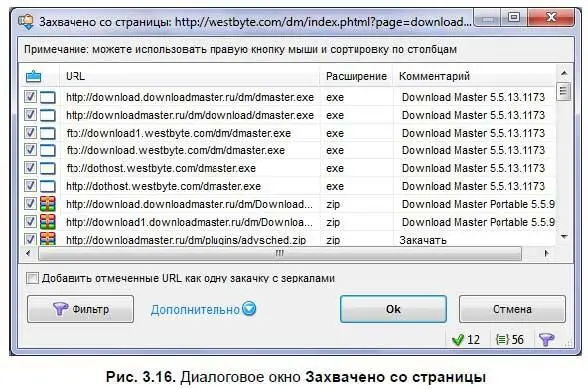Uncheck advsched.zip row checkbox
Screen dimensions: 588x389
click(x=30, y=239)
